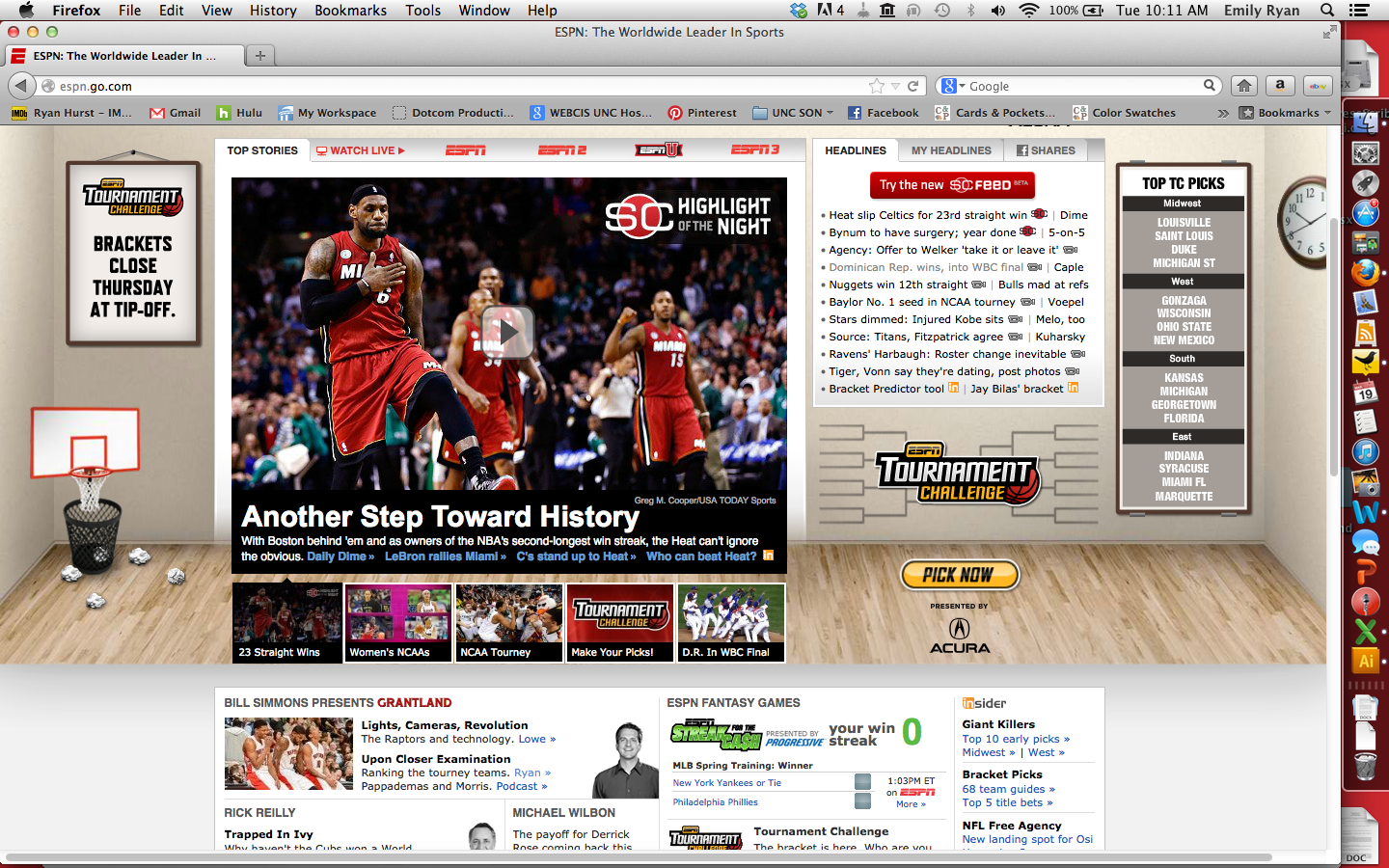Reload the page with the refresh icon
This screenshot has height=868, width=1389.
pyautogui.click(x=912, y=86)
